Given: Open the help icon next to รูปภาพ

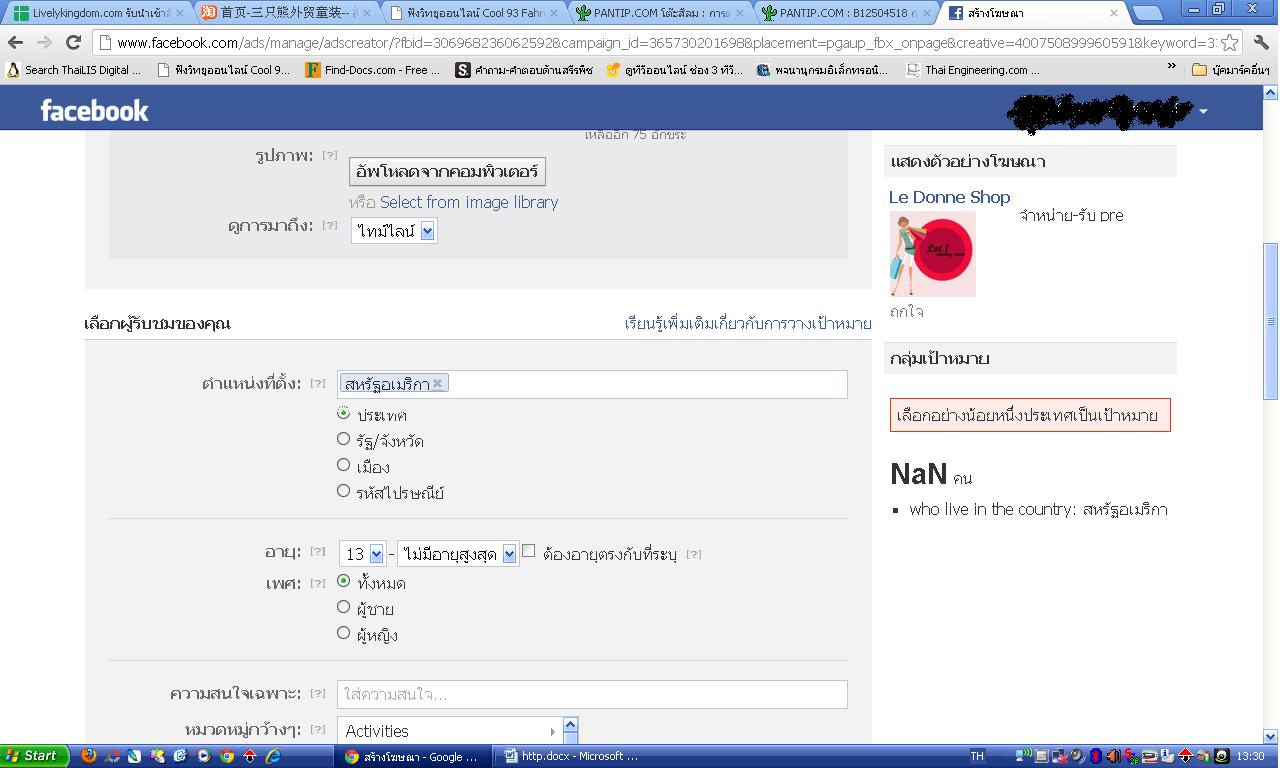Looking at the screenshot, I should pyautogui.click(x=329, y=155).
